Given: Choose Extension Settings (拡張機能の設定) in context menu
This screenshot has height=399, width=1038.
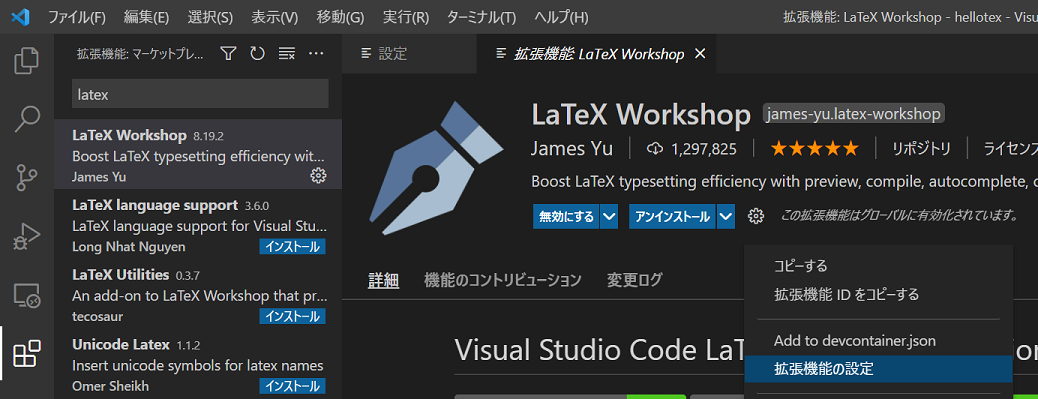Looking at the screenshot, I should 878,369.
